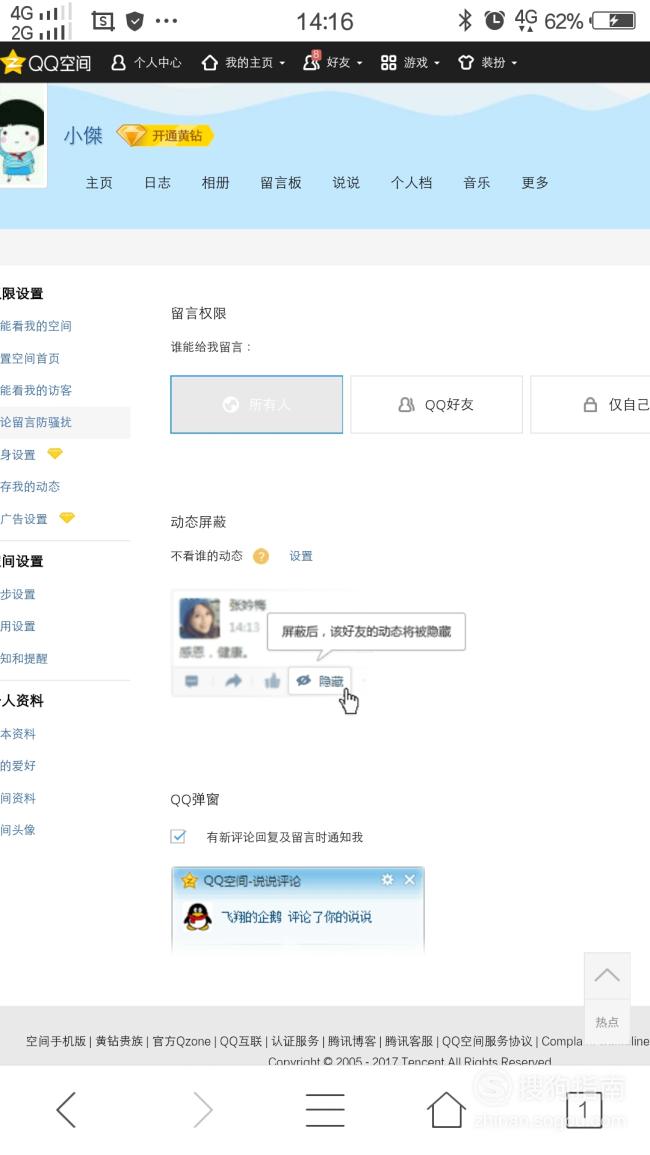Open 本资料 sidebar item
This screenshot has height=1155, width=650.
coord(18,734)
